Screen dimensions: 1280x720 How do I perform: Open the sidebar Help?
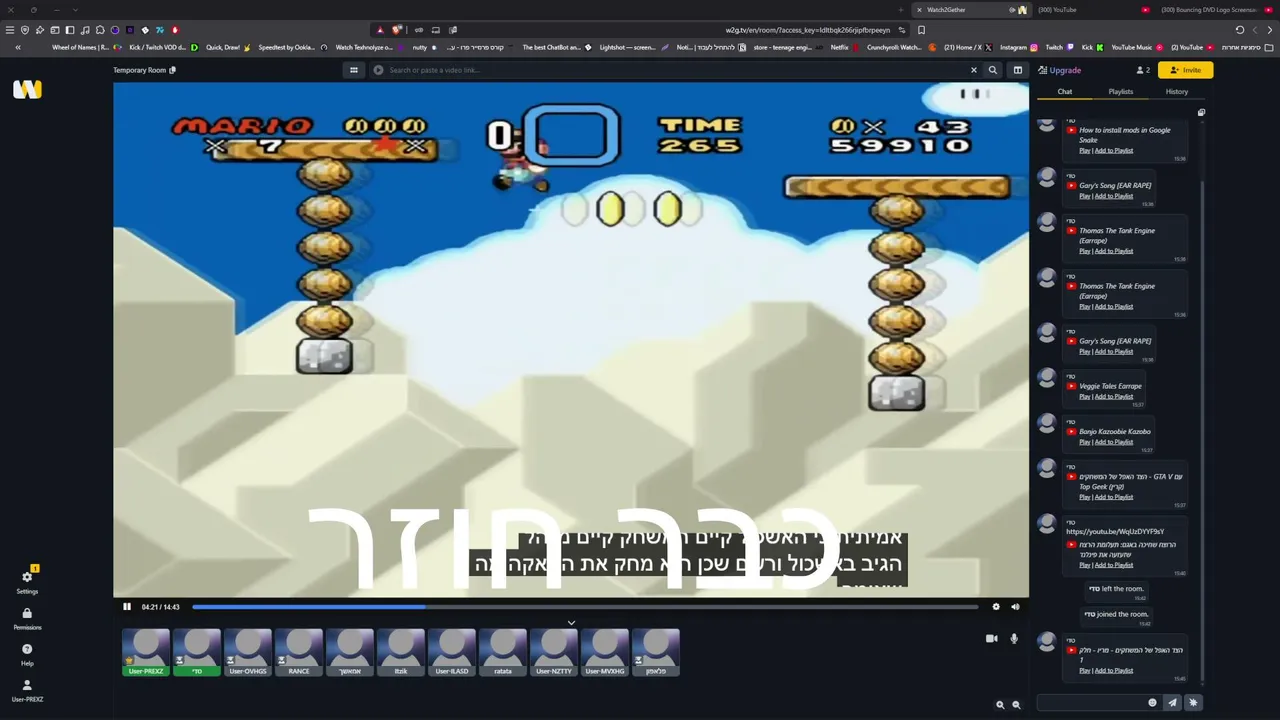pos(27,655)
